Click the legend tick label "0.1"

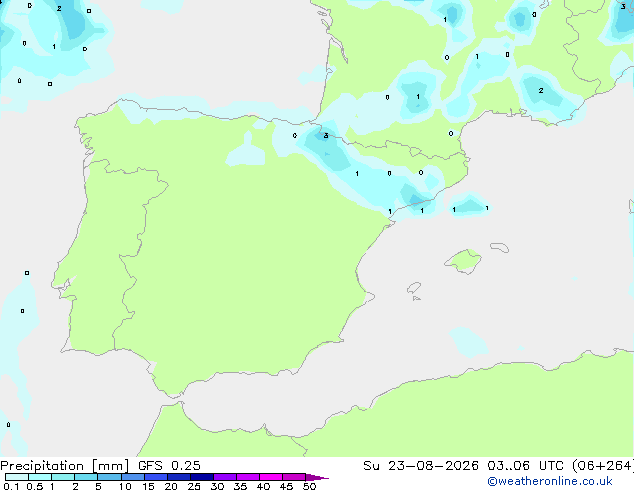pos(11,486)
